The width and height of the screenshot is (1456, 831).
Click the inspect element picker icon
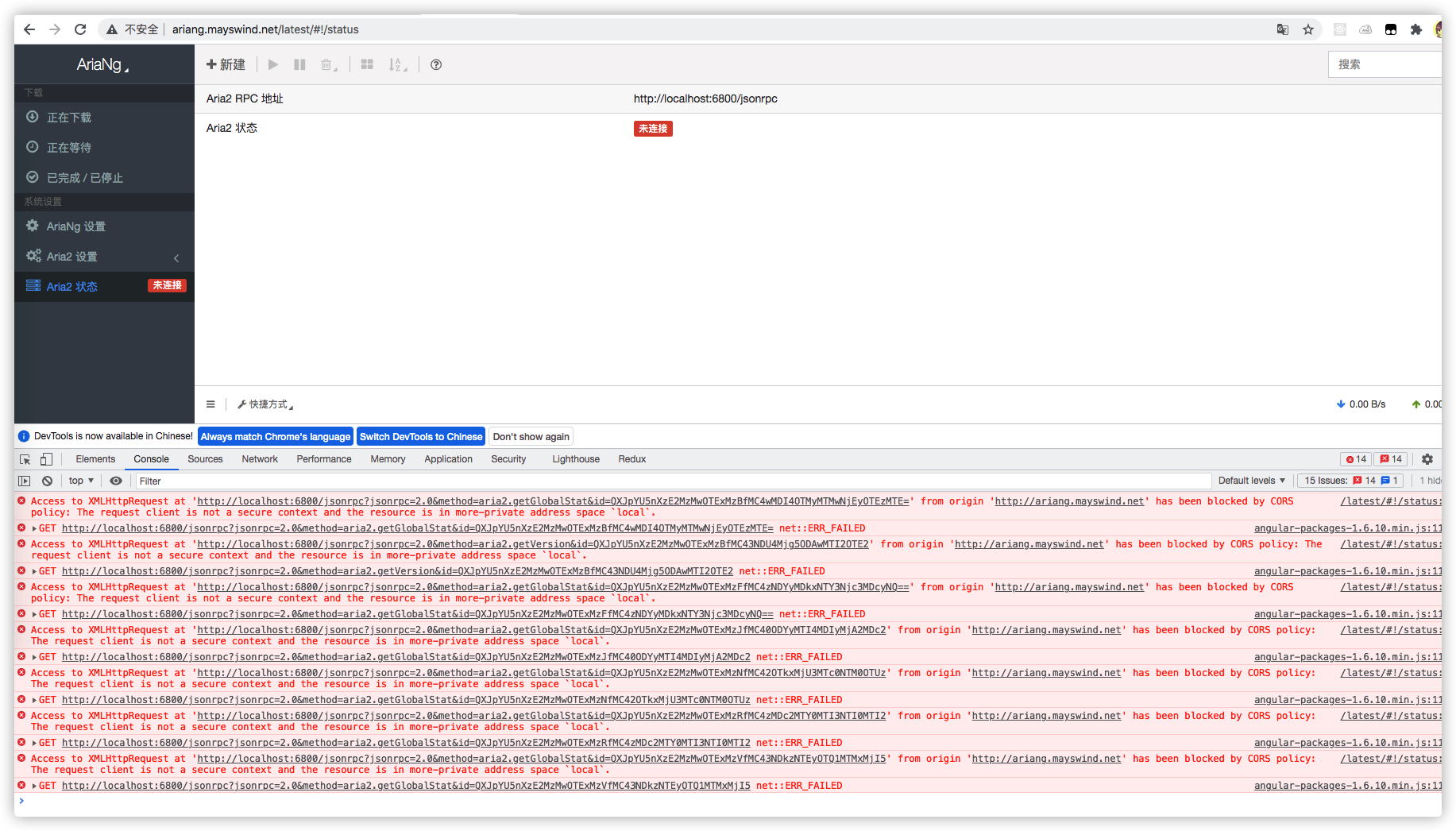click(x=25, y=459)
